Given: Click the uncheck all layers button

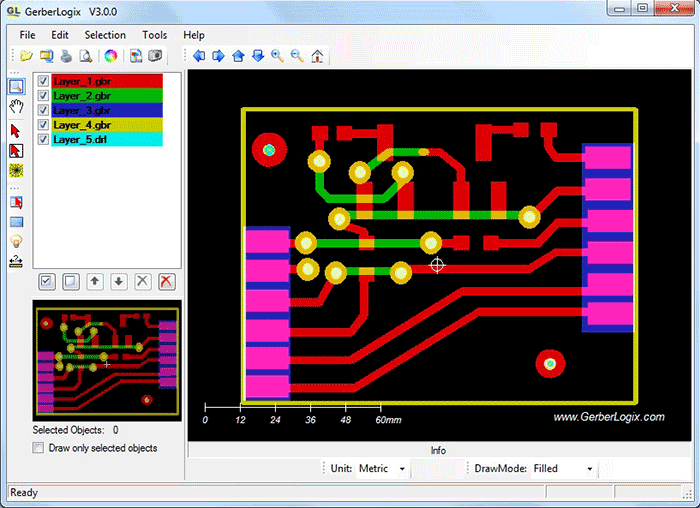Looking at the screenshot, I should tap(71, 282).
